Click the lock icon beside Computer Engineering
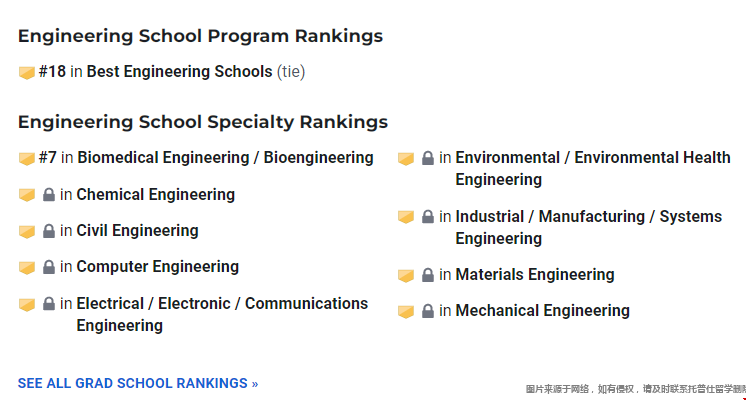This screenshot has height=400, width=746. tap(49, 267)
